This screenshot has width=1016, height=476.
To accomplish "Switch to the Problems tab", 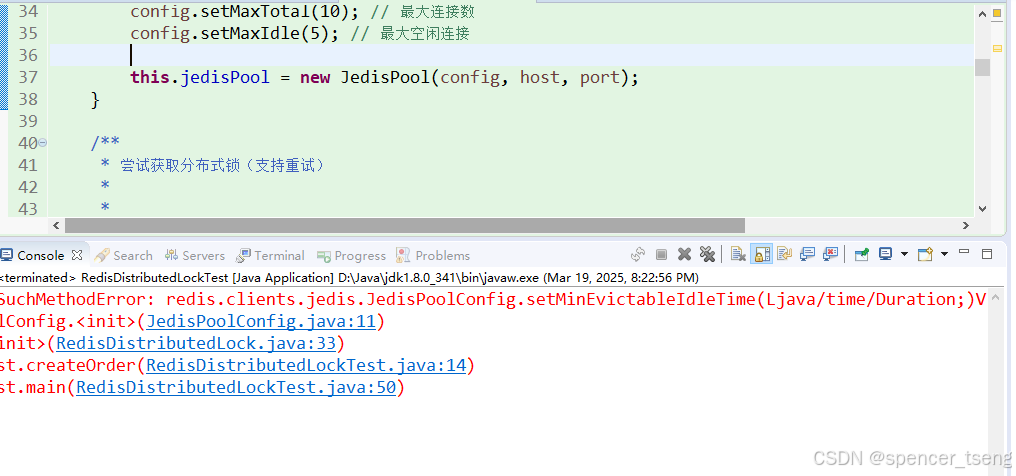I will (433, 255).
